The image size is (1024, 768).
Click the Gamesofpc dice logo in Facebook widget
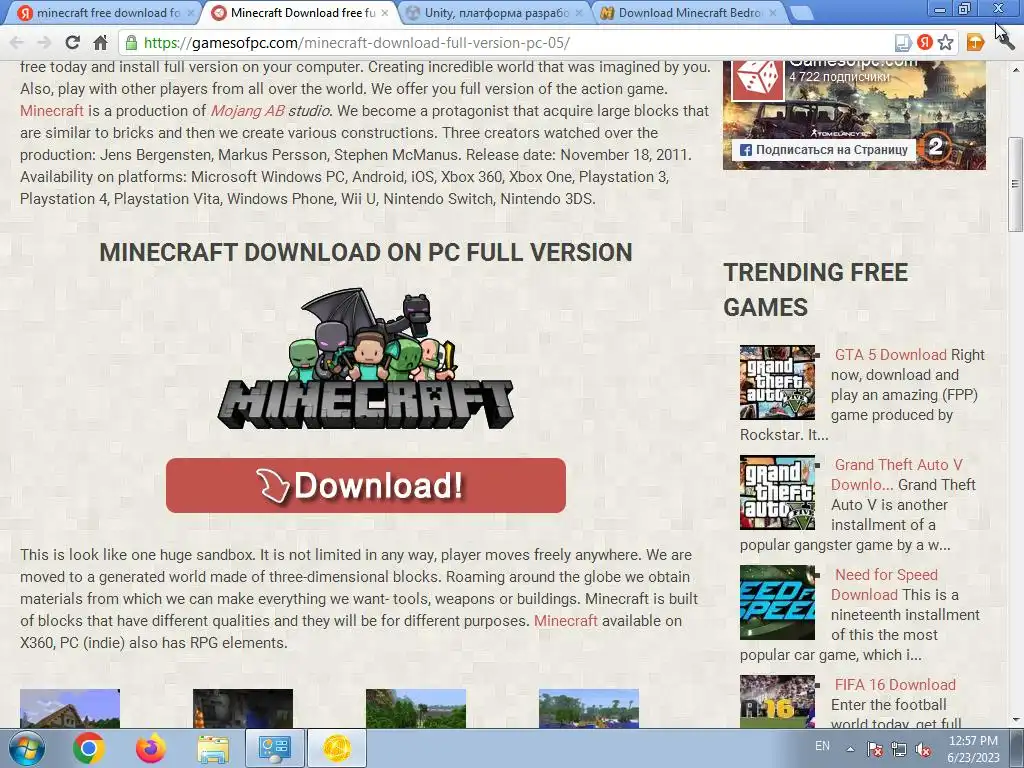pyautogui.click(x=757, y=80)
